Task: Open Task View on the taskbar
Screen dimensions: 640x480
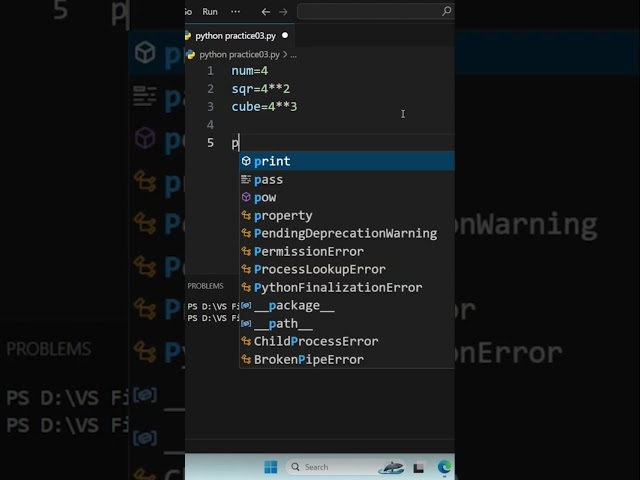Action: [x=418, y=467]
